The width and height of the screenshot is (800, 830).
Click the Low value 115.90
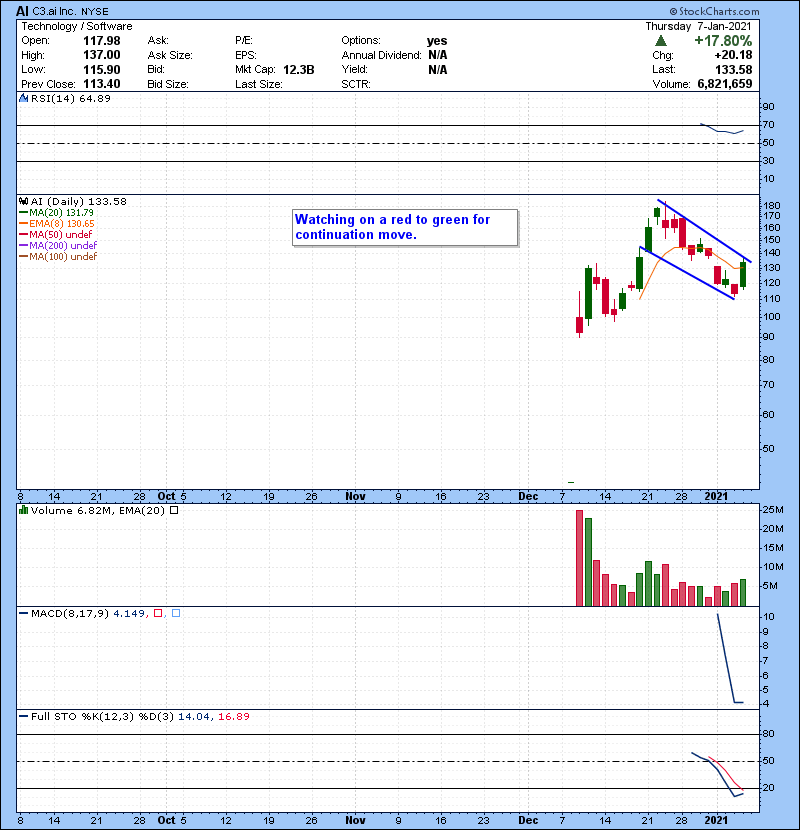tap(102, 69)
